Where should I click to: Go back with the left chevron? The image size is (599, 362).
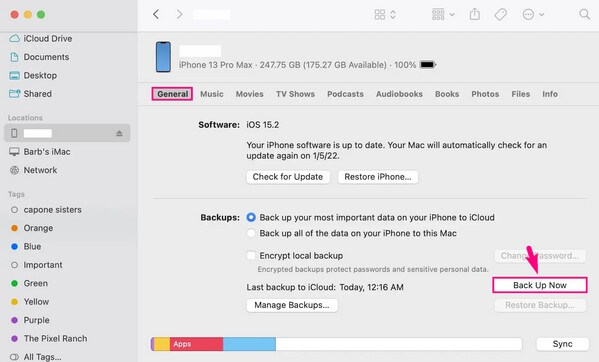[x=156, y=15]
